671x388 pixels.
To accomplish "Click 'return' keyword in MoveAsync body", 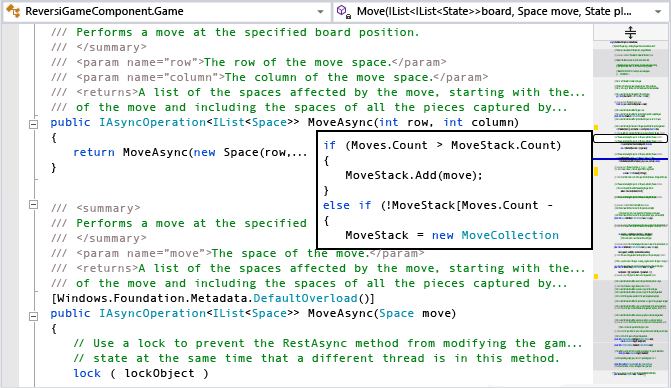I will (94, 152).
